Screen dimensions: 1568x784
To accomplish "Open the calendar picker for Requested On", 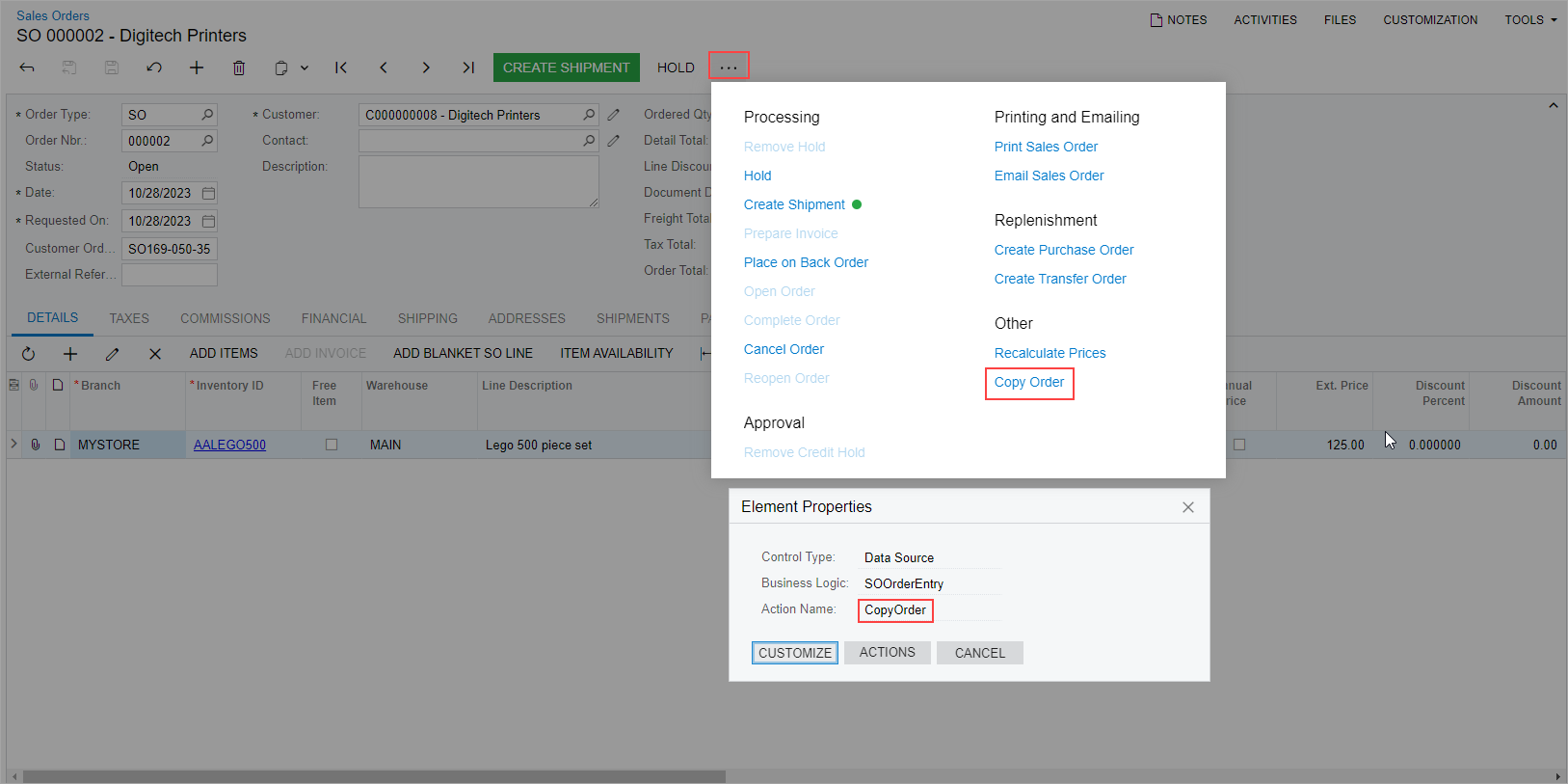I will tap(208, 221).
